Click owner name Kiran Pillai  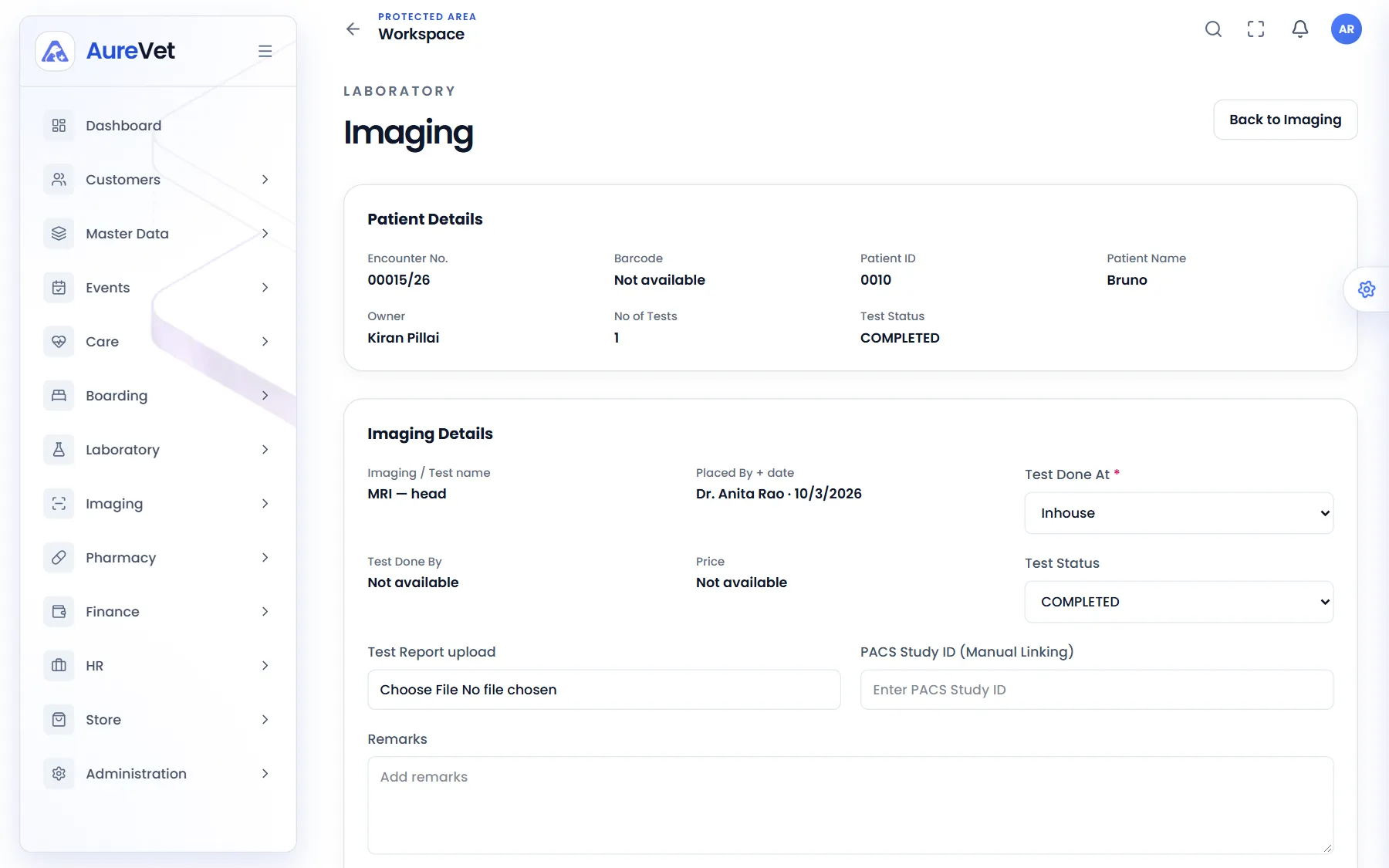point(403,338)
